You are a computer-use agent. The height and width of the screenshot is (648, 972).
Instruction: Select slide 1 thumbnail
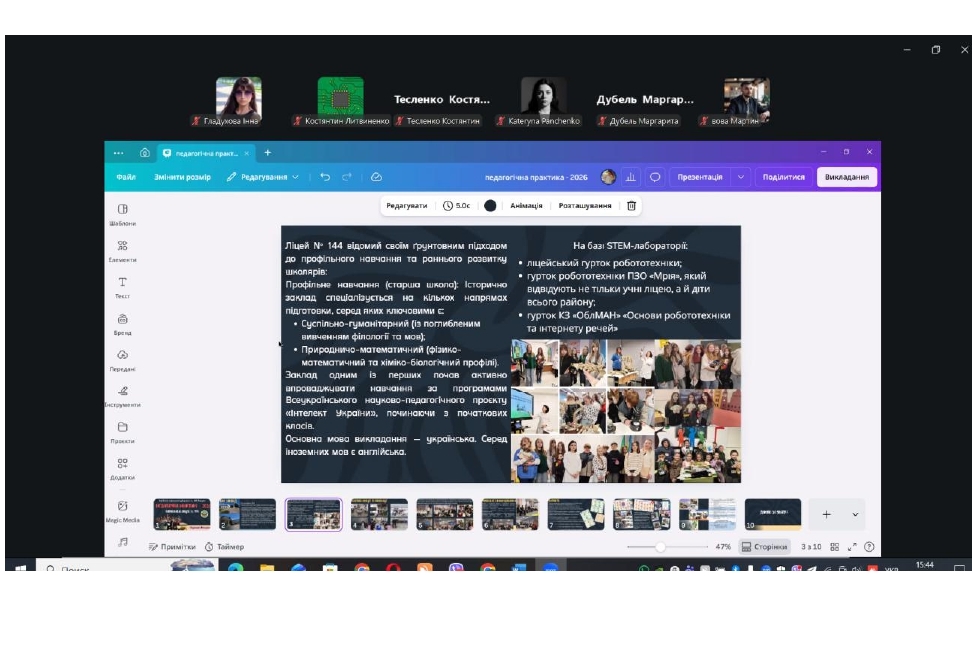coord(182,514)
